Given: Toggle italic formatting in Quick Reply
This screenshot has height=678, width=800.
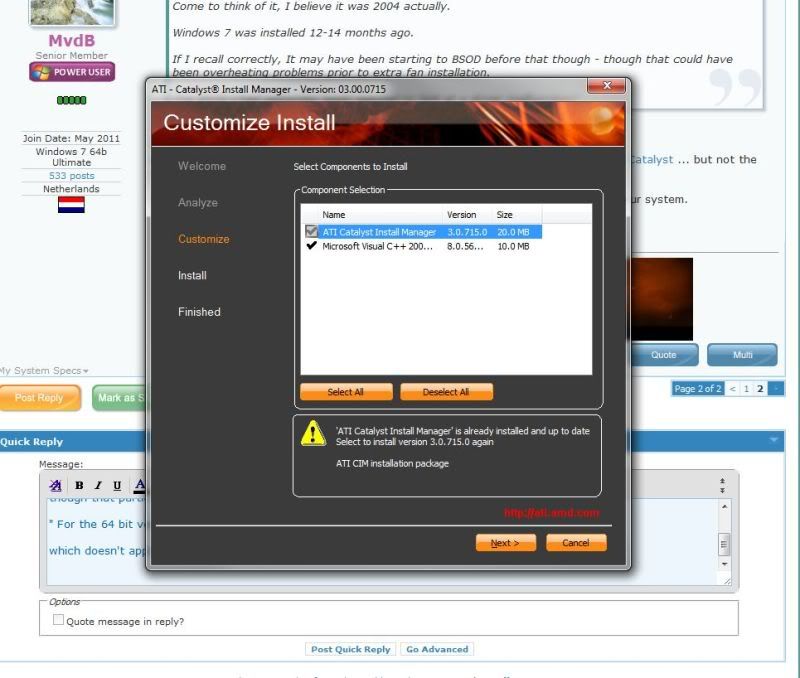Looking at the screenshot, I should tap(98, 485).
